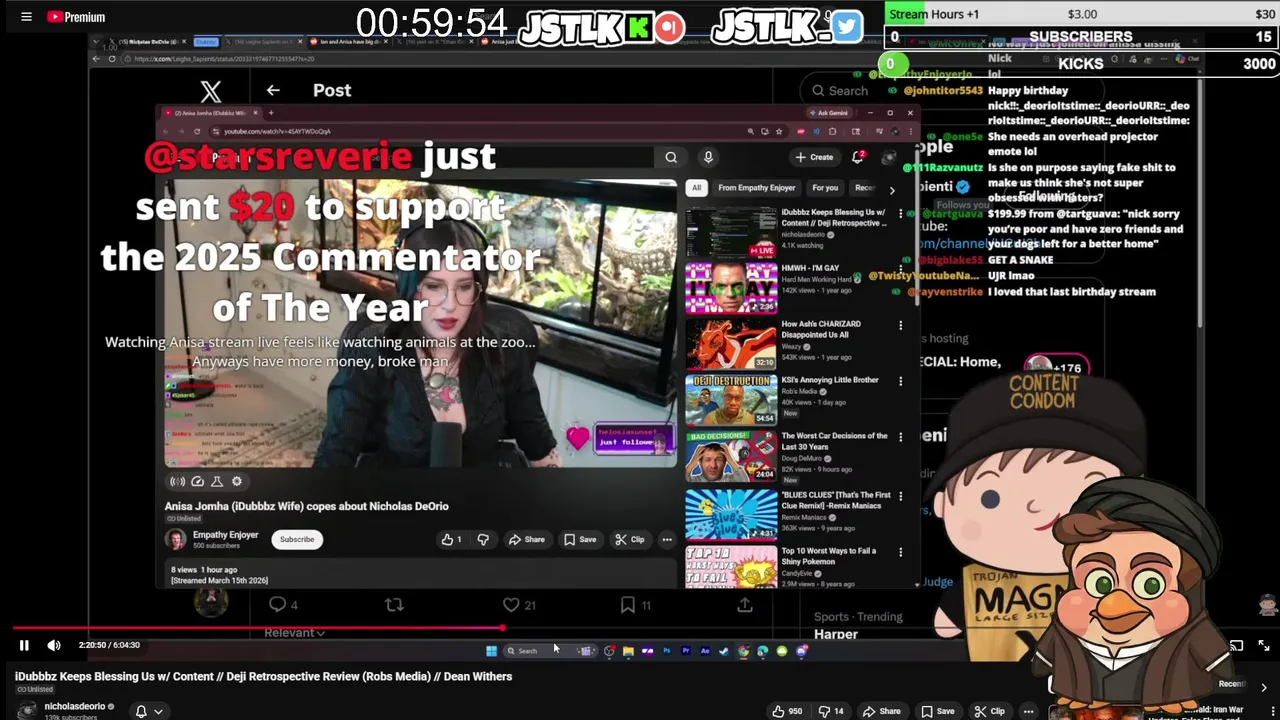1280x720 pixels.
Task: Repost the X post with the retweet icon
Action: click(394, 605)
